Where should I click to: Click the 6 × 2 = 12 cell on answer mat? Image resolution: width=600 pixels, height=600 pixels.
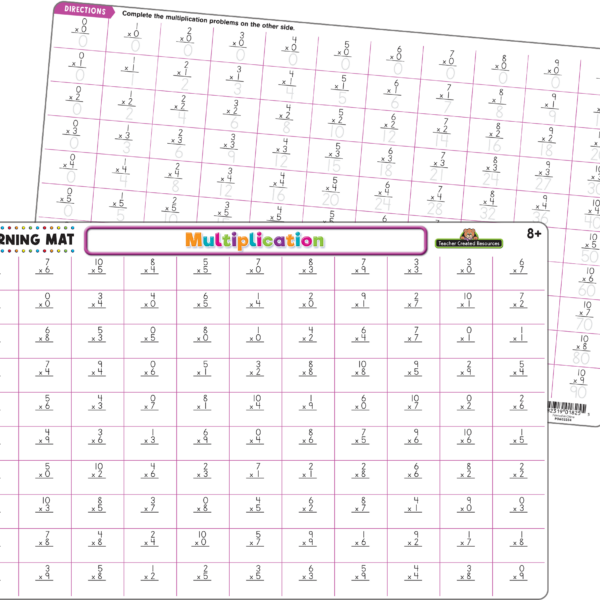pos(390,129)
